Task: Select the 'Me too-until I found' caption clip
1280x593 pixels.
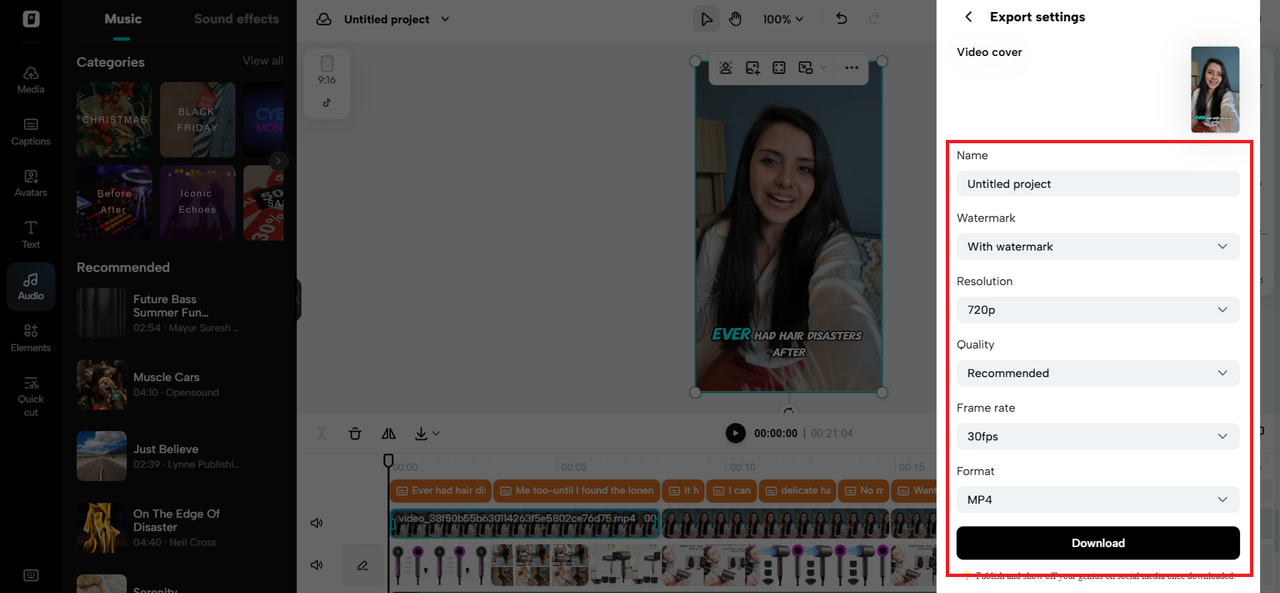Action: click(576, 491)
